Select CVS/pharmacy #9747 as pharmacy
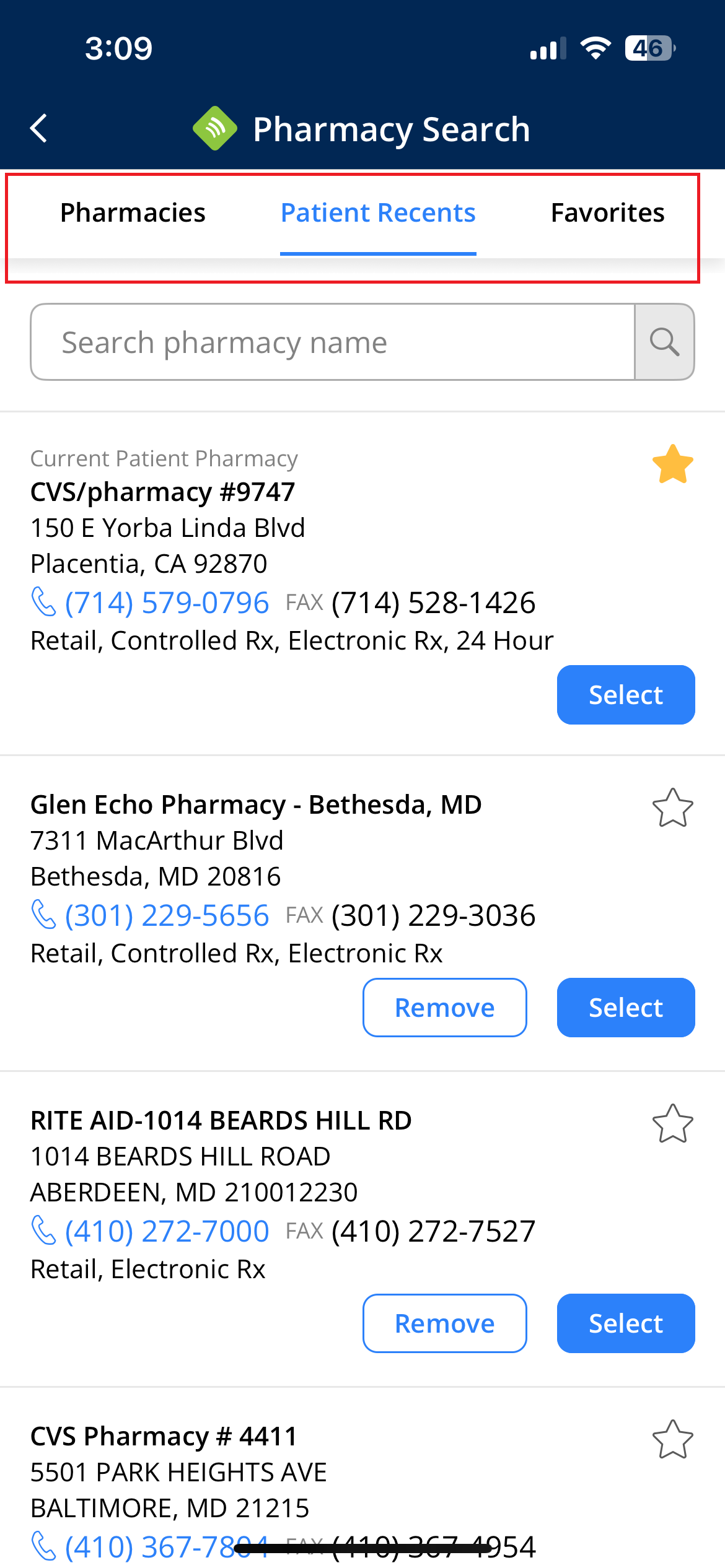Screen dimensions: 725x1568 point(626,695)
